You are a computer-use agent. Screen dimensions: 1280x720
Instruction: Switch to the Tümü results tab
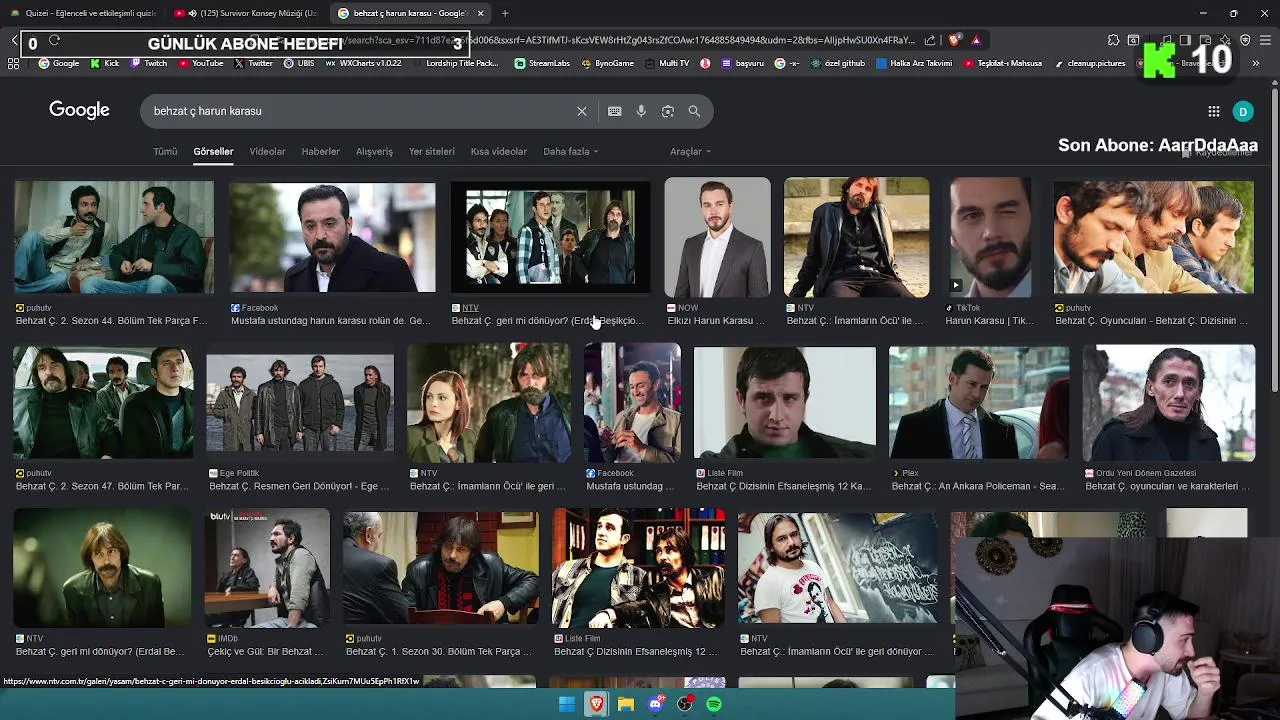(x=165, y=151)
